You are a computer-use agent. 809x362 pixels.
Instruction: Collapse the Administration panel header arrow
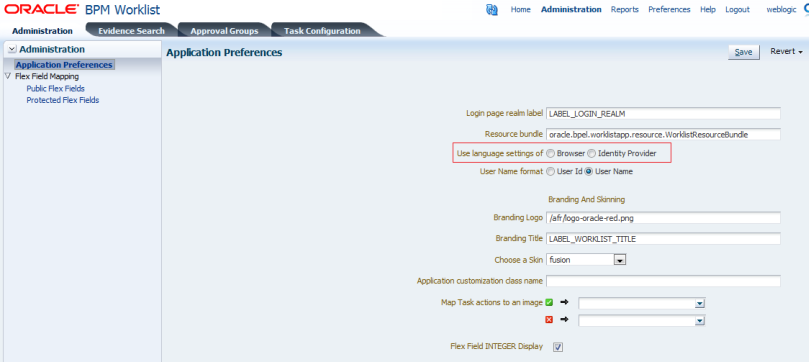tap(12, 50)
